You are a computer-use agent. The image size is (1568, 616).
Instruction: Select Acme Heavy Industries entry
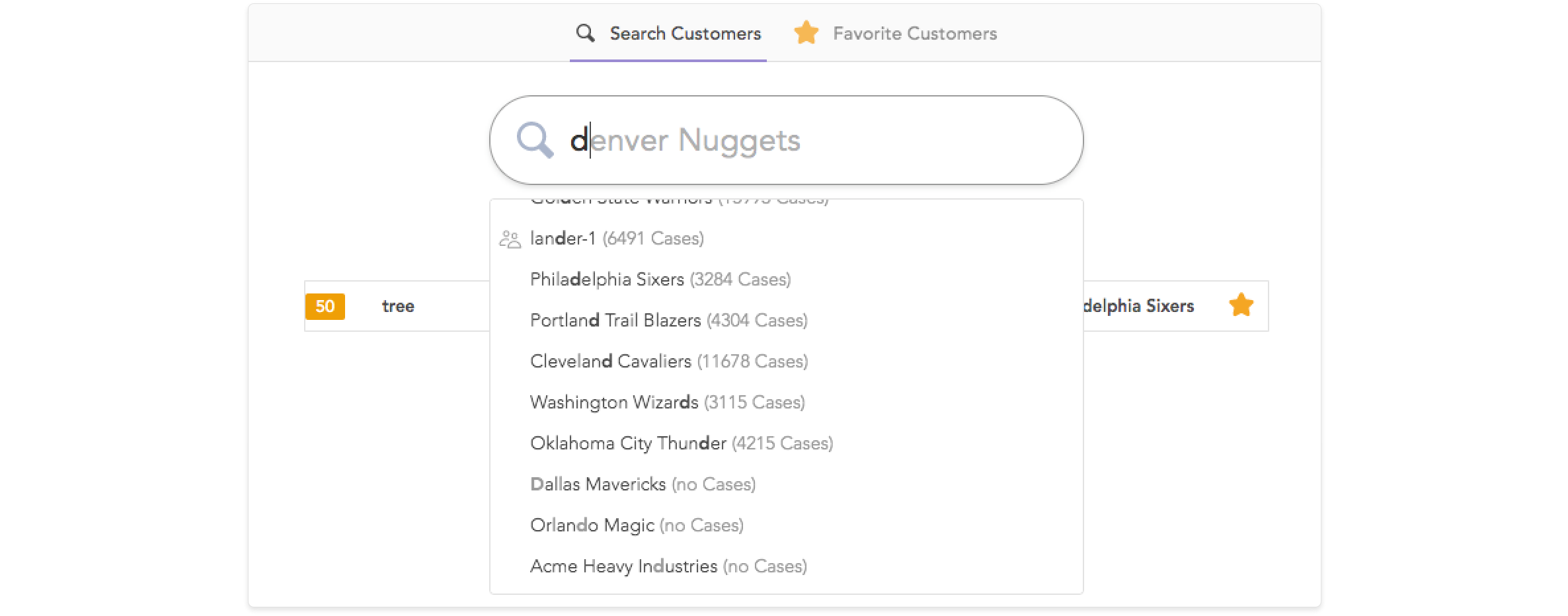coord(786,566)
